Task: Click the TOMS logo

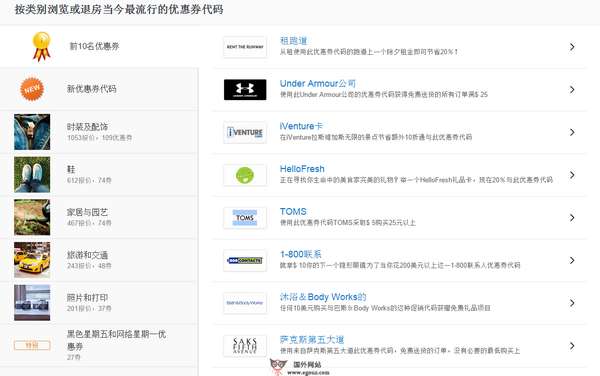Action: tap(245, 218)
